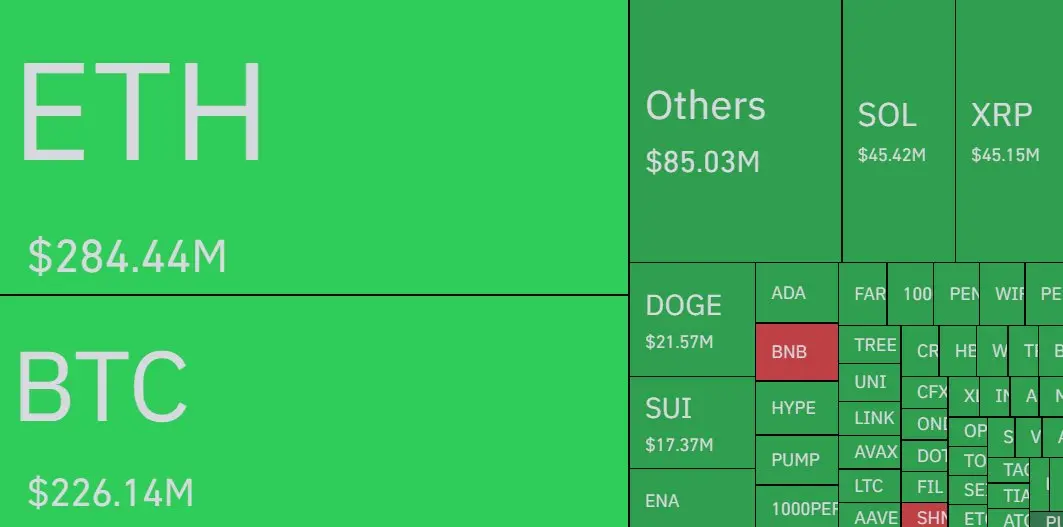Click the UNI tile
Image resolution: width=1063 pixels, height=527 pixels.
[x=870, y=383]
